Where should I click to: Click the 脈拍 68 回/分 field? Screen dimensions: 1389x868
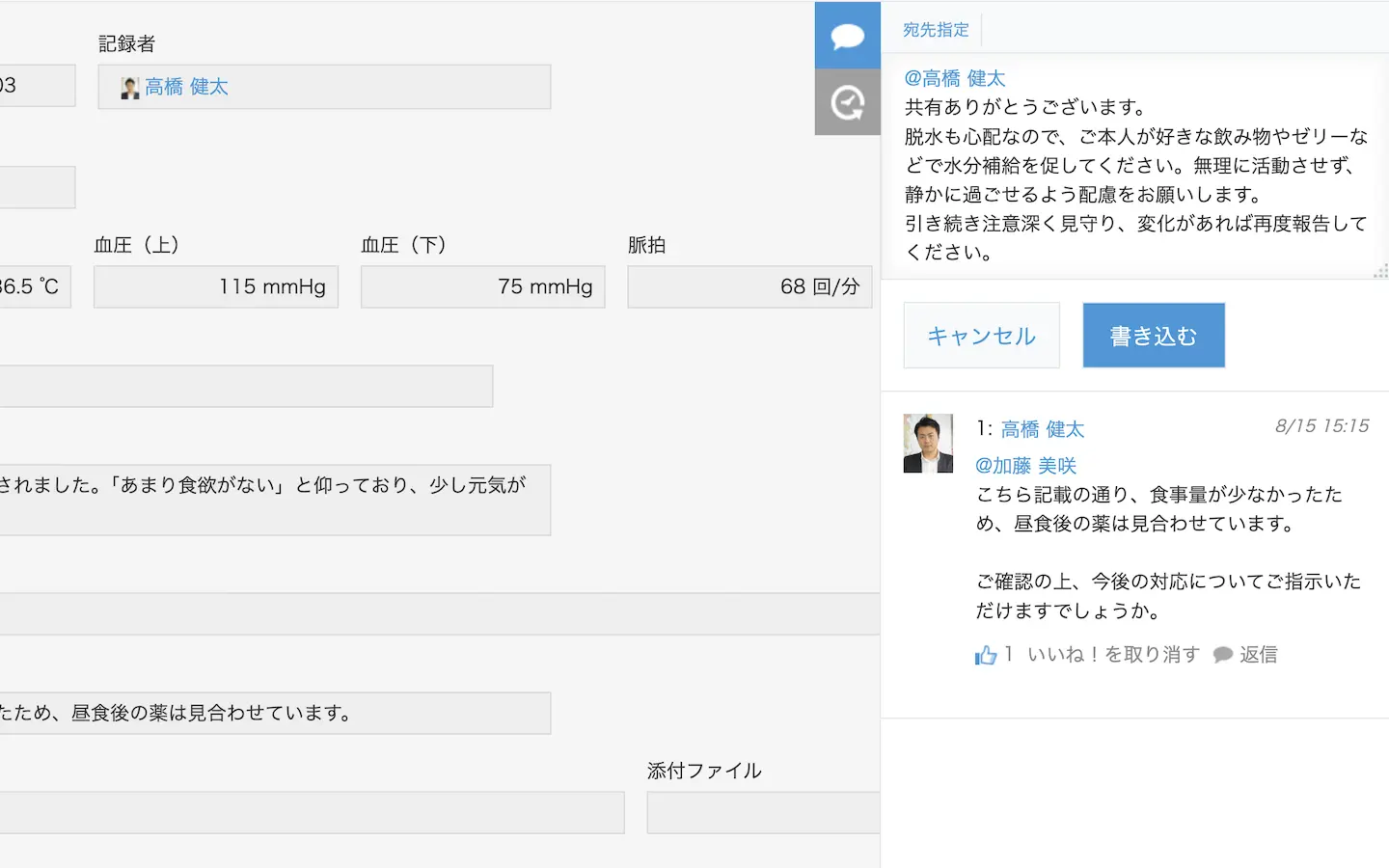749,286
